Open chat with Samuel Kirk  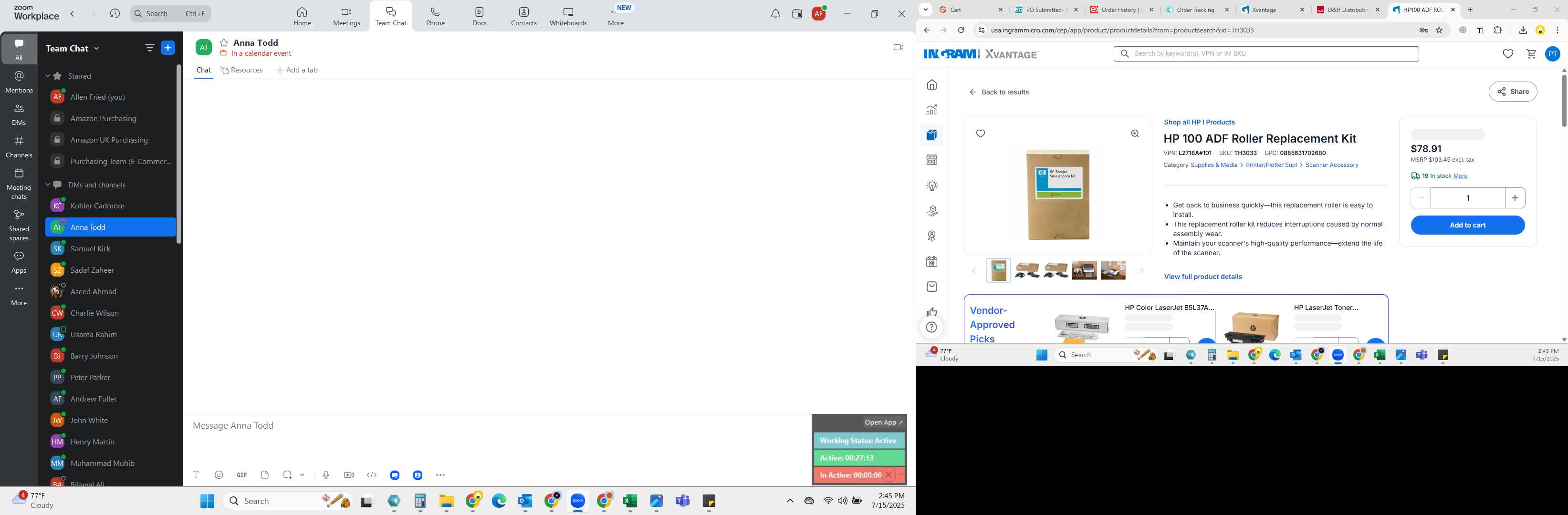point(110,249)
